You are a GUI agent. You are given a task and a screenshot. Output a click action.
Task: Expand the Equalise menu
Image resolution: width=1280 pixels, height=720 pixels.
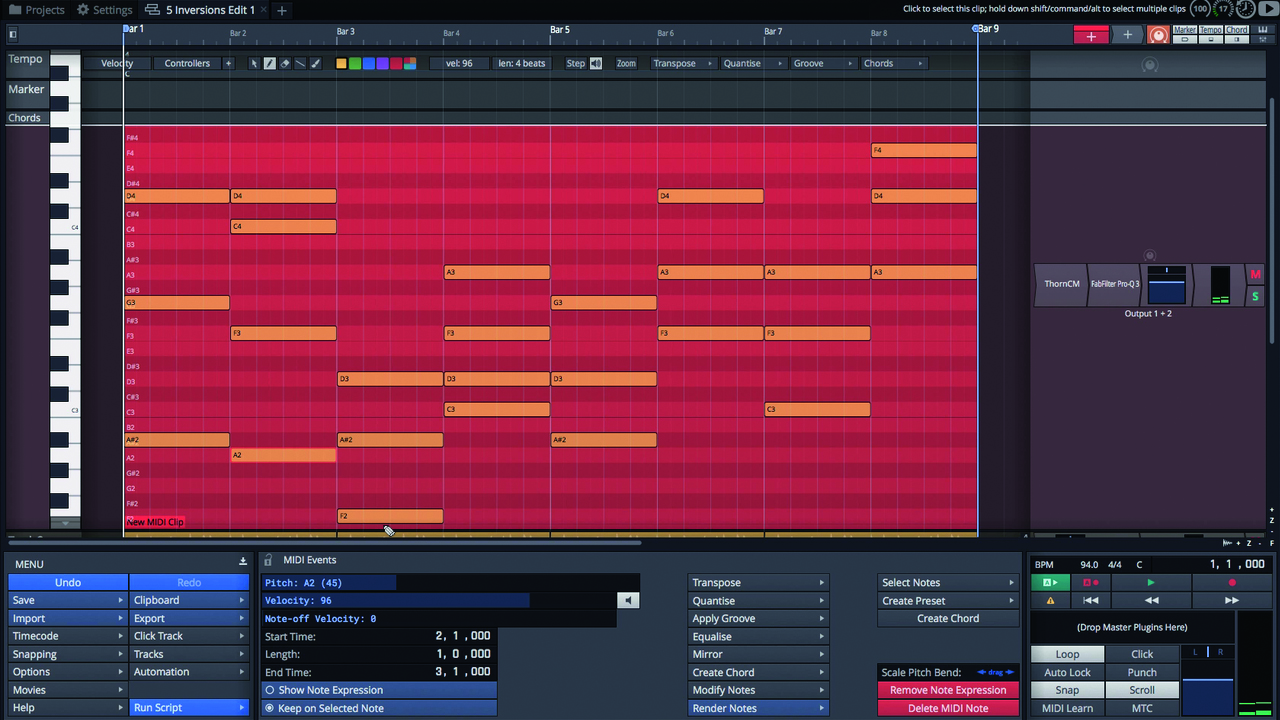(759, 636)
